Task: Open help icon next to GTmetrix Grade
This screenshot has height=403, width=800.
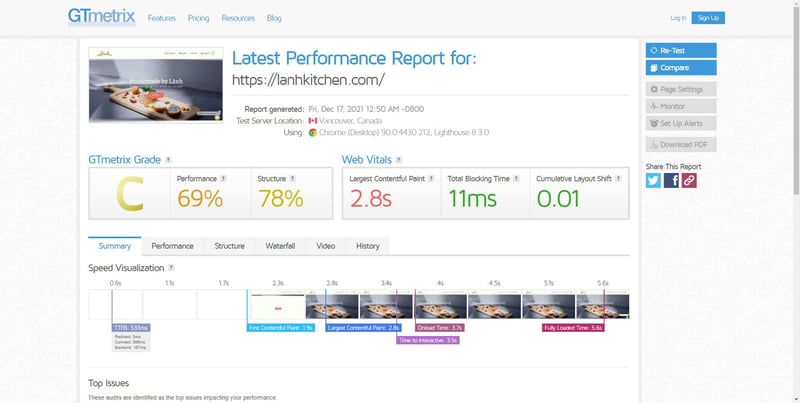Action: coord(168,159)
